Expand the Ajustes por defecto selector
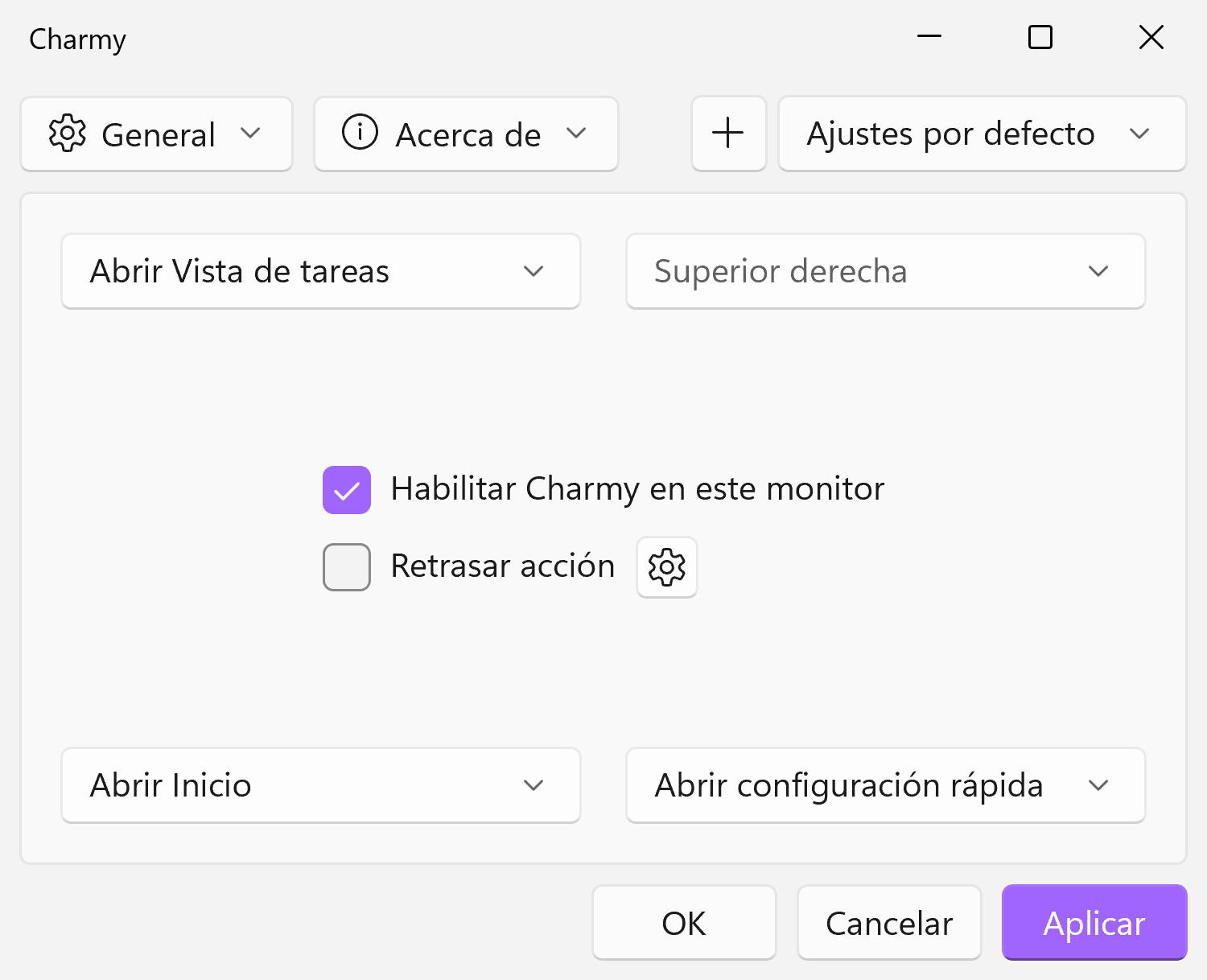The image size is (1207, 980). pyautogui.click(x=1140, y=134)
